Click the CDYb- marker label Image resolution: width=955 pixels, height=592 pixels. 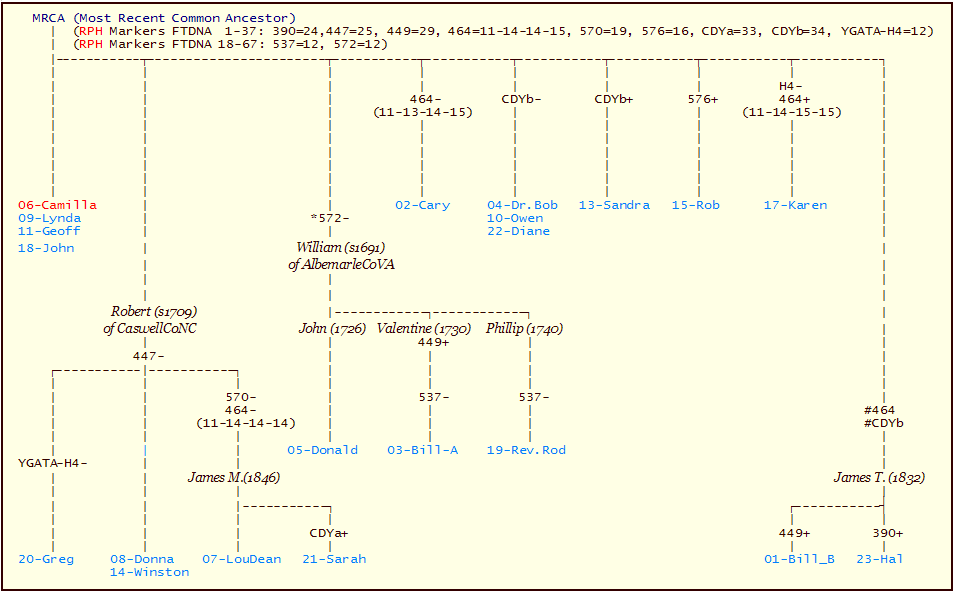point(521,99)
